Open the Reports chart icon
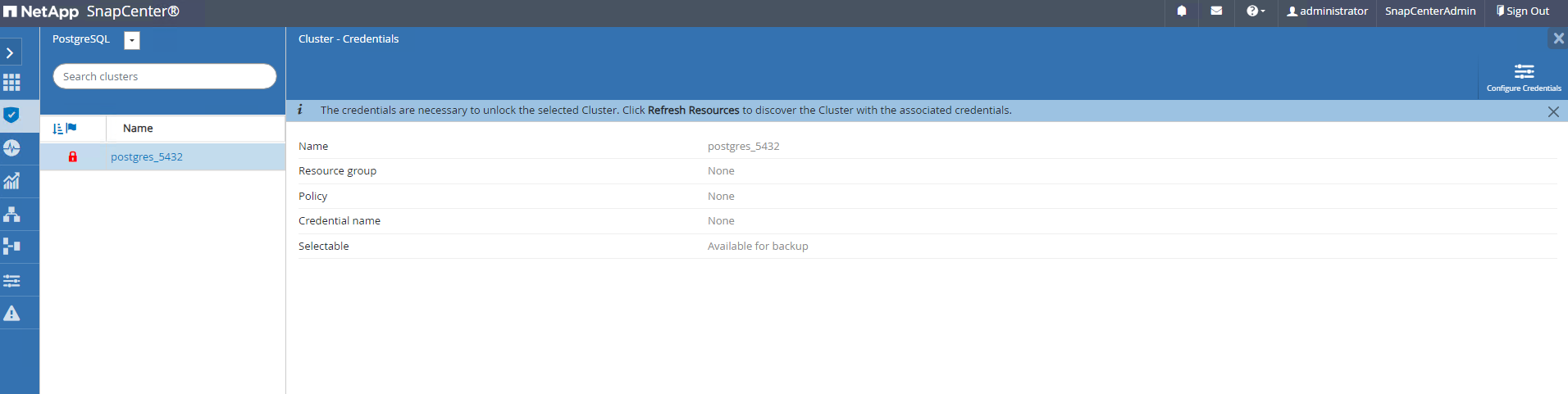Screen dimensions: 1568x394 (11, 181)
